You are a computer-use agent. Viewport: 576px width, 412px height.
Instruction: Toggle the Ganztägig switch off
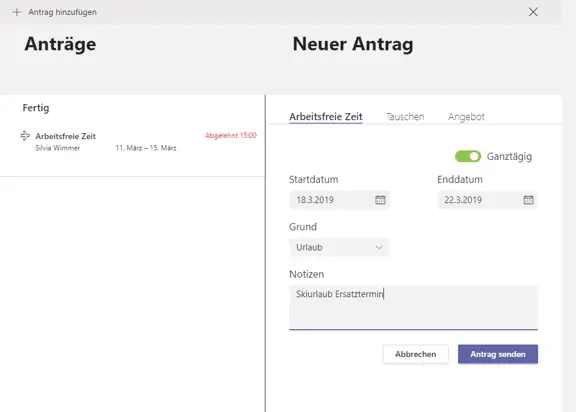coord(468,156)
